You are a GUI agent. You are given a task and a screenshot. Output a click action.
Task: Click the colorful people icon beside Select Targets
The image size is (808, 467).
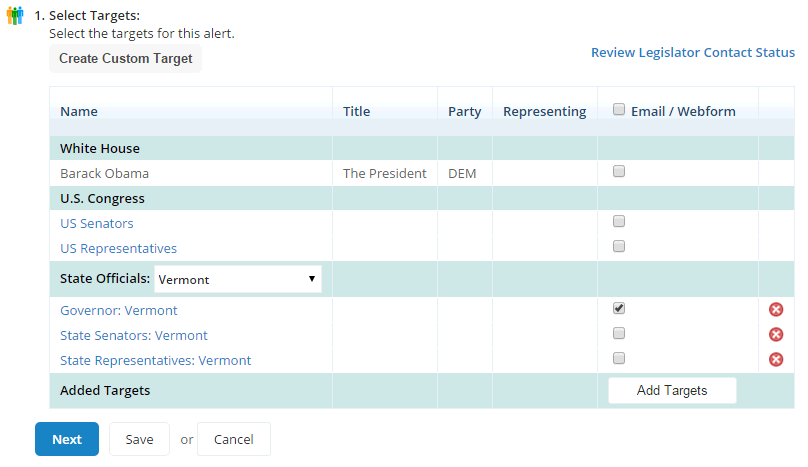point(15,15)
